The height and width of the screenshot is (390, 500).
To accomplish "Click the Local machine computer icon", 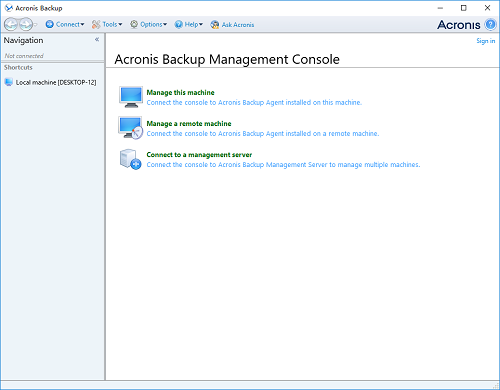I will pos(9,82).
